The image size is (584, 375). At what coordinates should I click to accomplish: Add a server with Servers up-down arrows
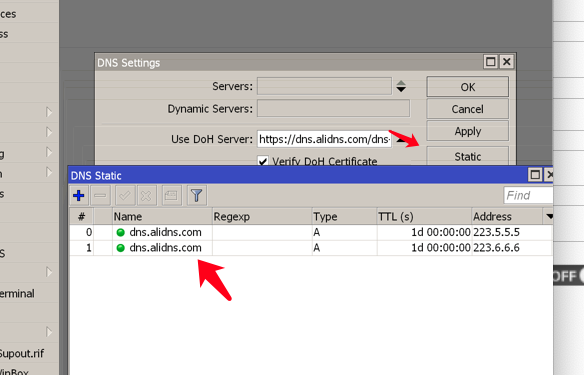pyautogui.click(x=401, y=86)
